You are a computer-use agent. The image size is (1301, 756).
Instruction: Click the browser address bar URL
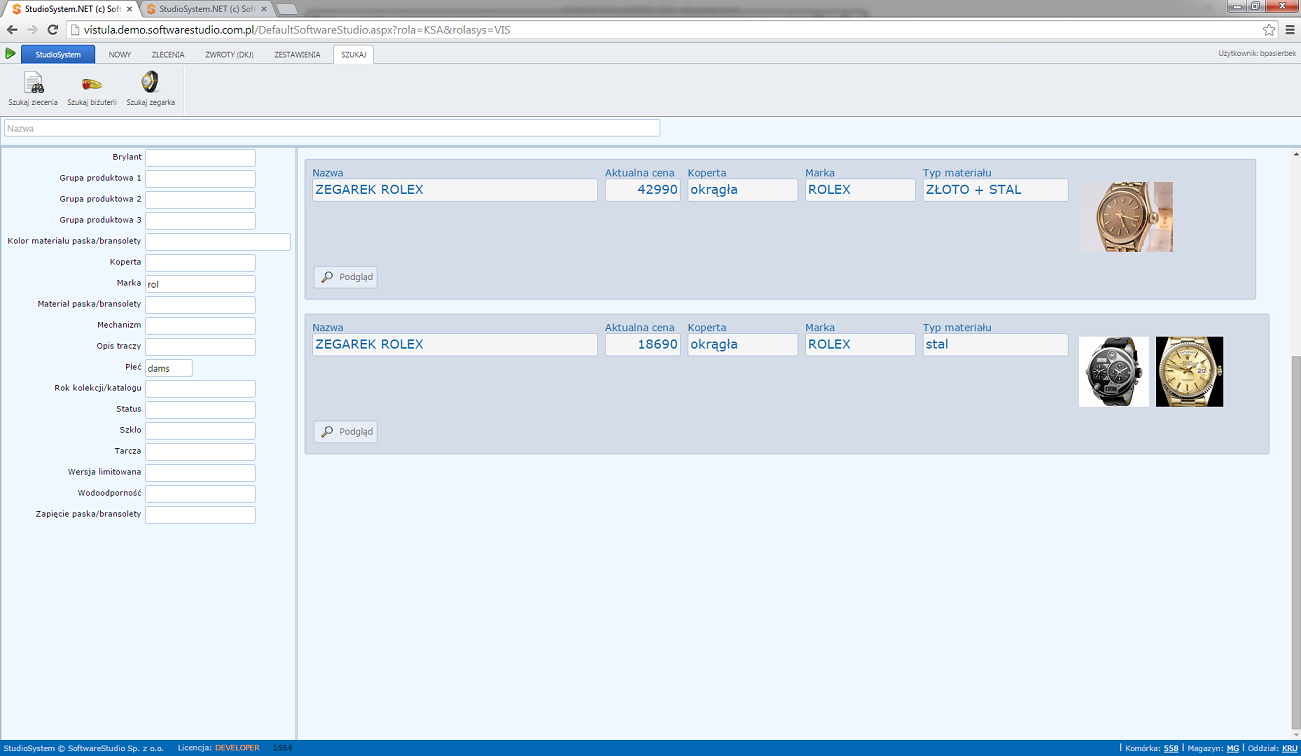coord(297,30)
